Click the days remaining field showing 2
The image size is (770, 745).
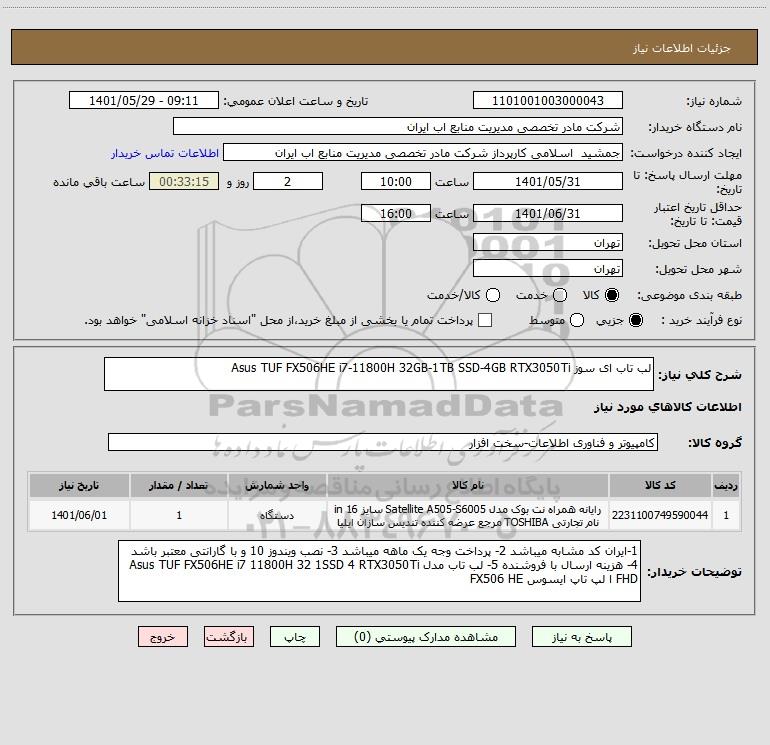(288, 181)
